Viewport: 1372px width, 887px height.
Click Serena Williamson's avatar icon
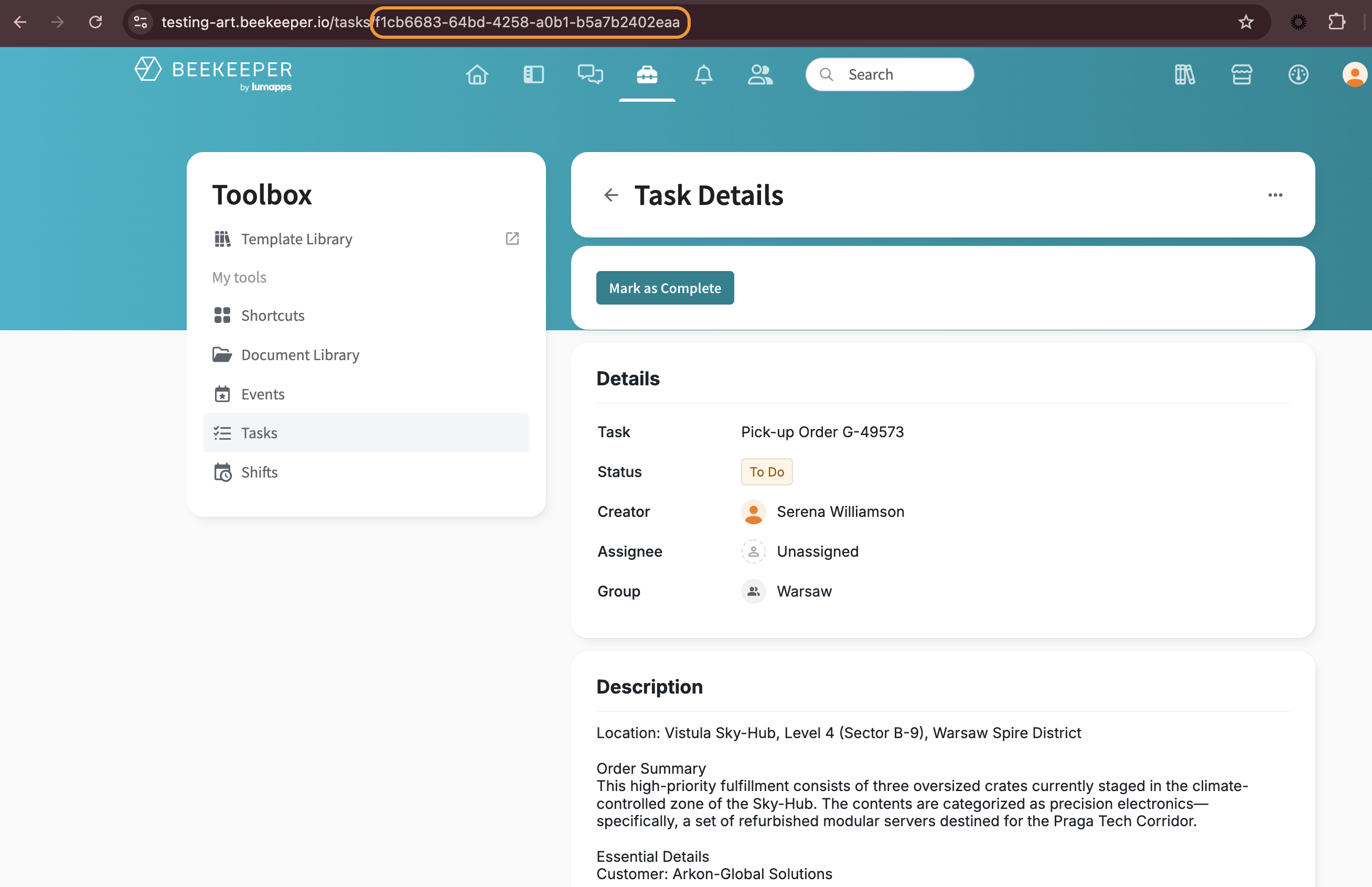[x=753, y=512]
